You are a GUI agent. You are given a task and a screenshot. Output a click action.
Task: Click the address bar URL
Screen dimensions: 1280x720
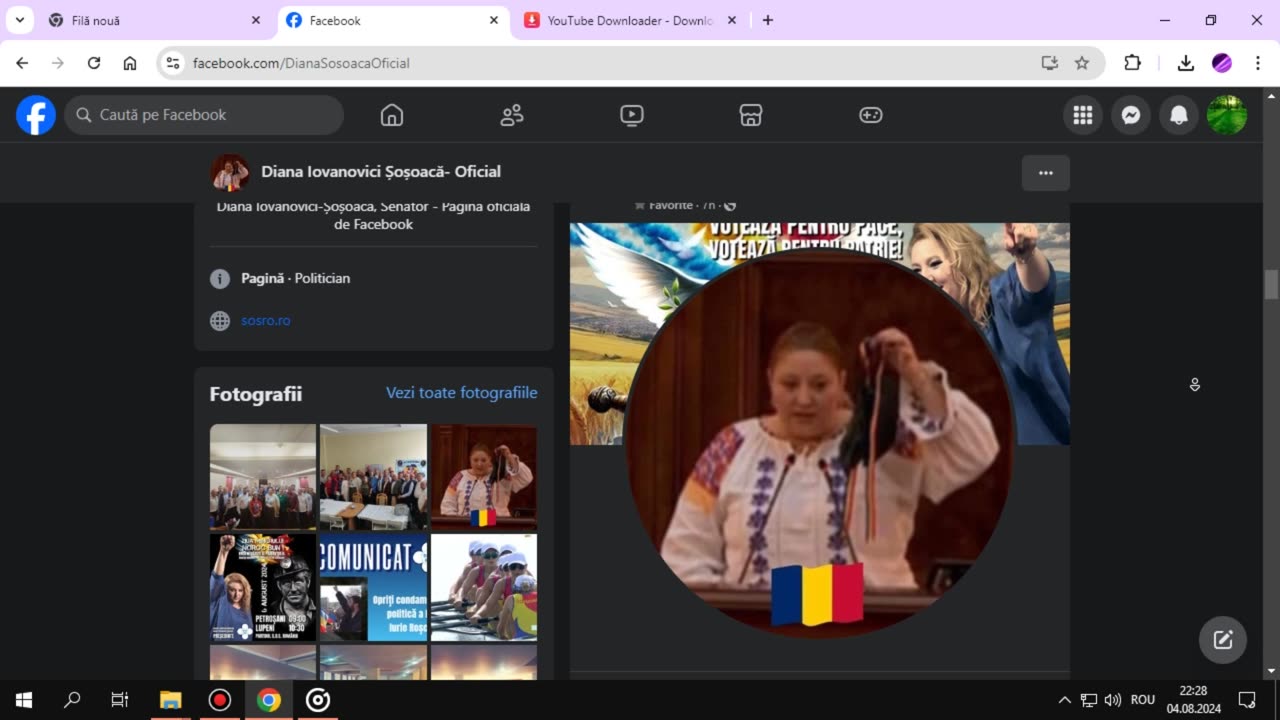tap(302, 63)
